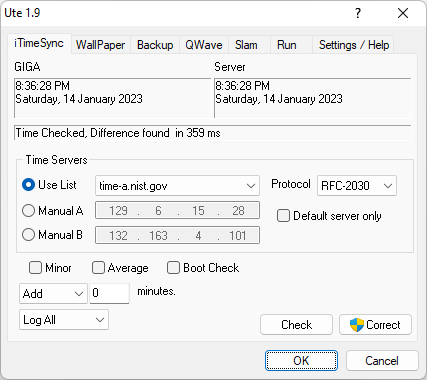Open the WallPaper tab
The width and height of the screenshot is (427, 380).
tap(100, 45)
